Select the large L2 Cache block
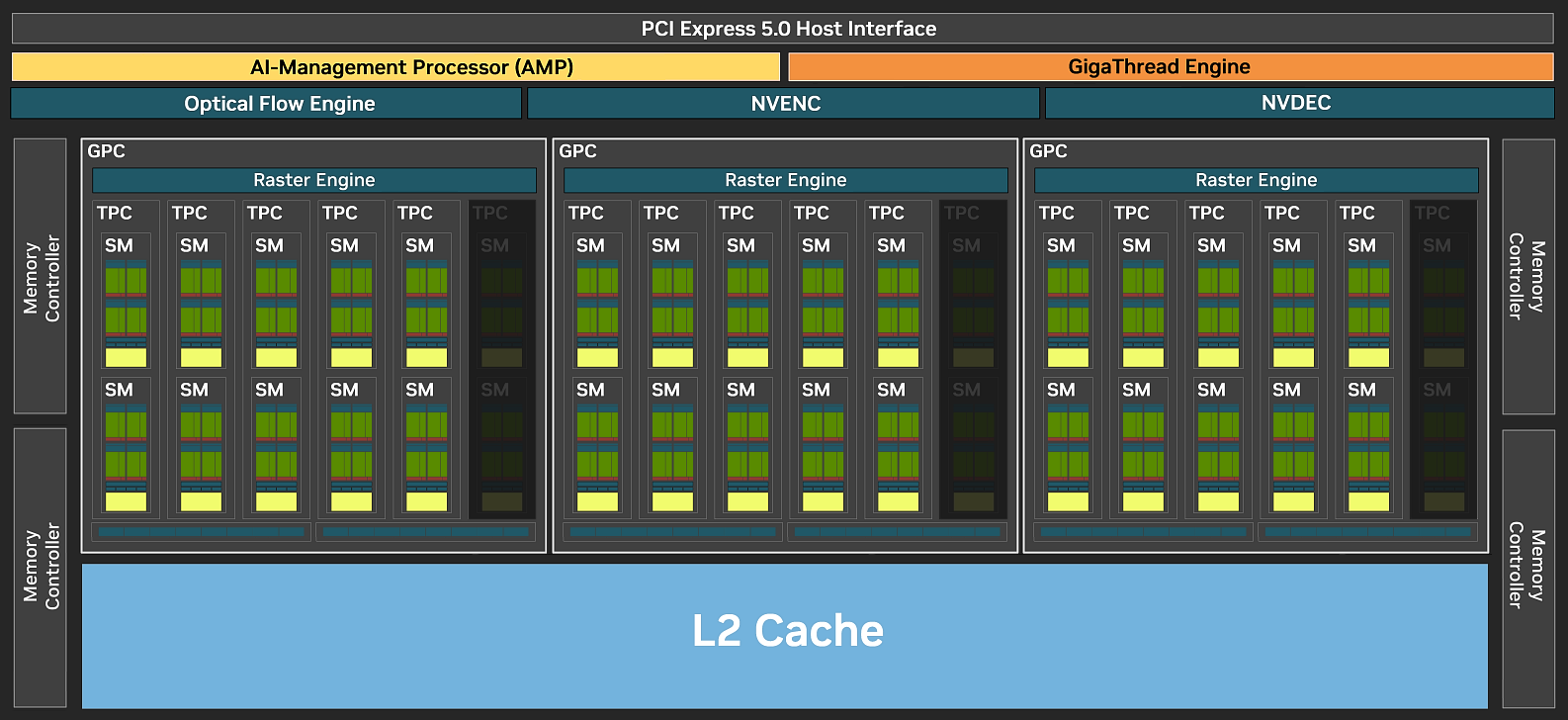The height and width of the screenshot is (720, 1568). tap(785, 636)
